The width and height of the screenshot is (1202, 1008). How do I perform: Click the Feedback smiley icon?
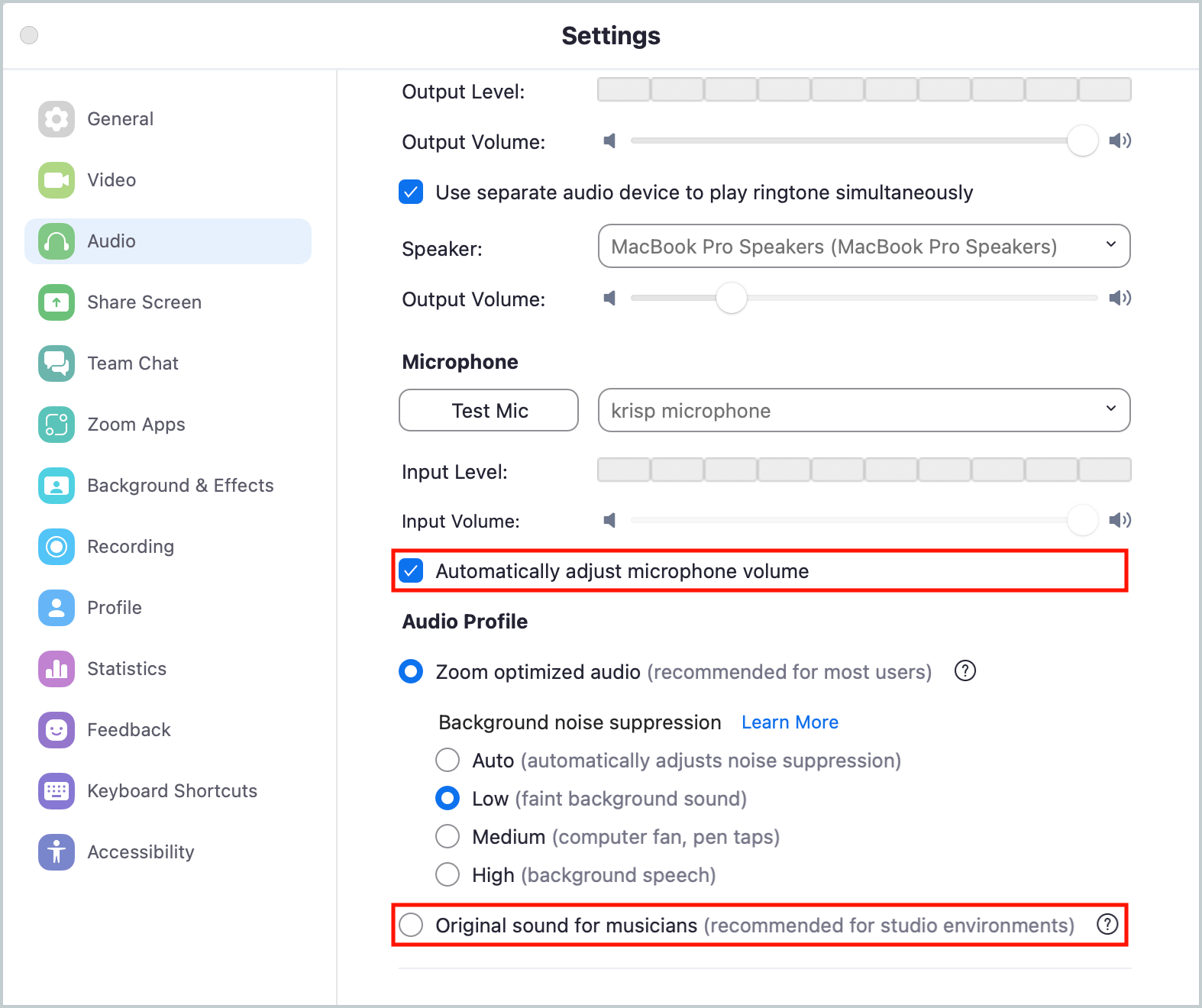click(x=57, y=730)
